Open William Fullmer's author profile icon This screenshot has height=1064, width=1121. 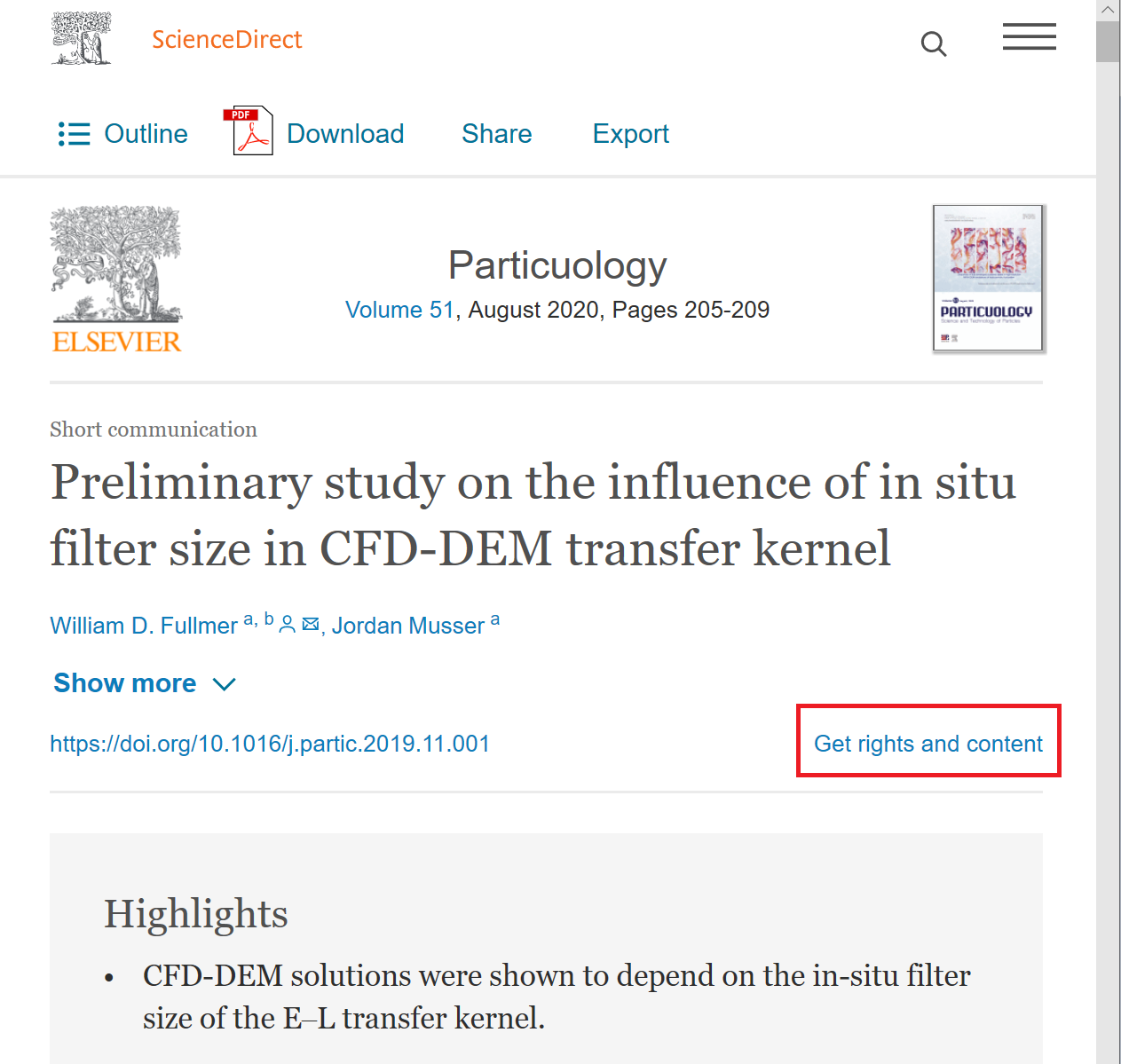(287, 625)
